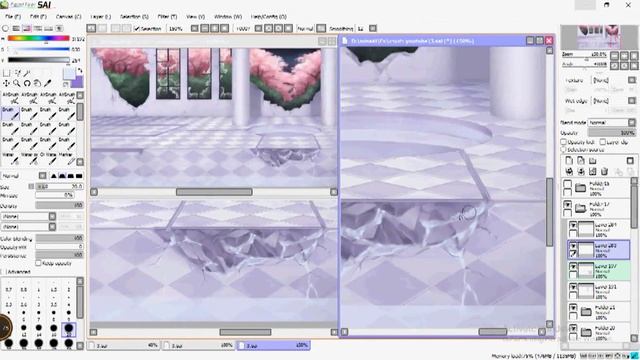Image resolution: width=640 pixels, height=360 pixels.
Task: Switch to the 40% zoom document tab
Action: tap(124, 345)
